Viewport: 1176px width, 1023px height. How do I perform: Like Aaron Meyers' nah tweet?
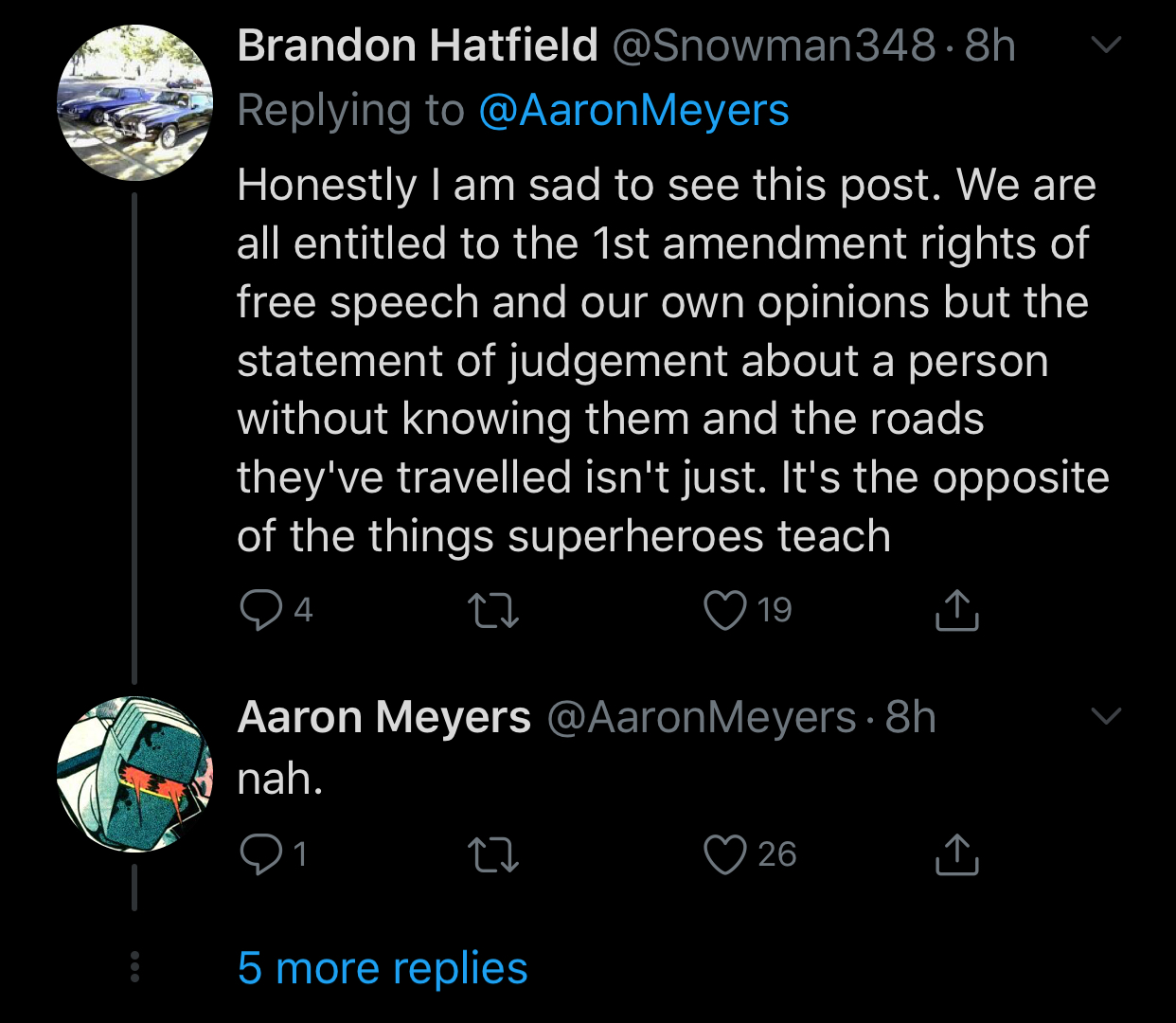(725, 854)
